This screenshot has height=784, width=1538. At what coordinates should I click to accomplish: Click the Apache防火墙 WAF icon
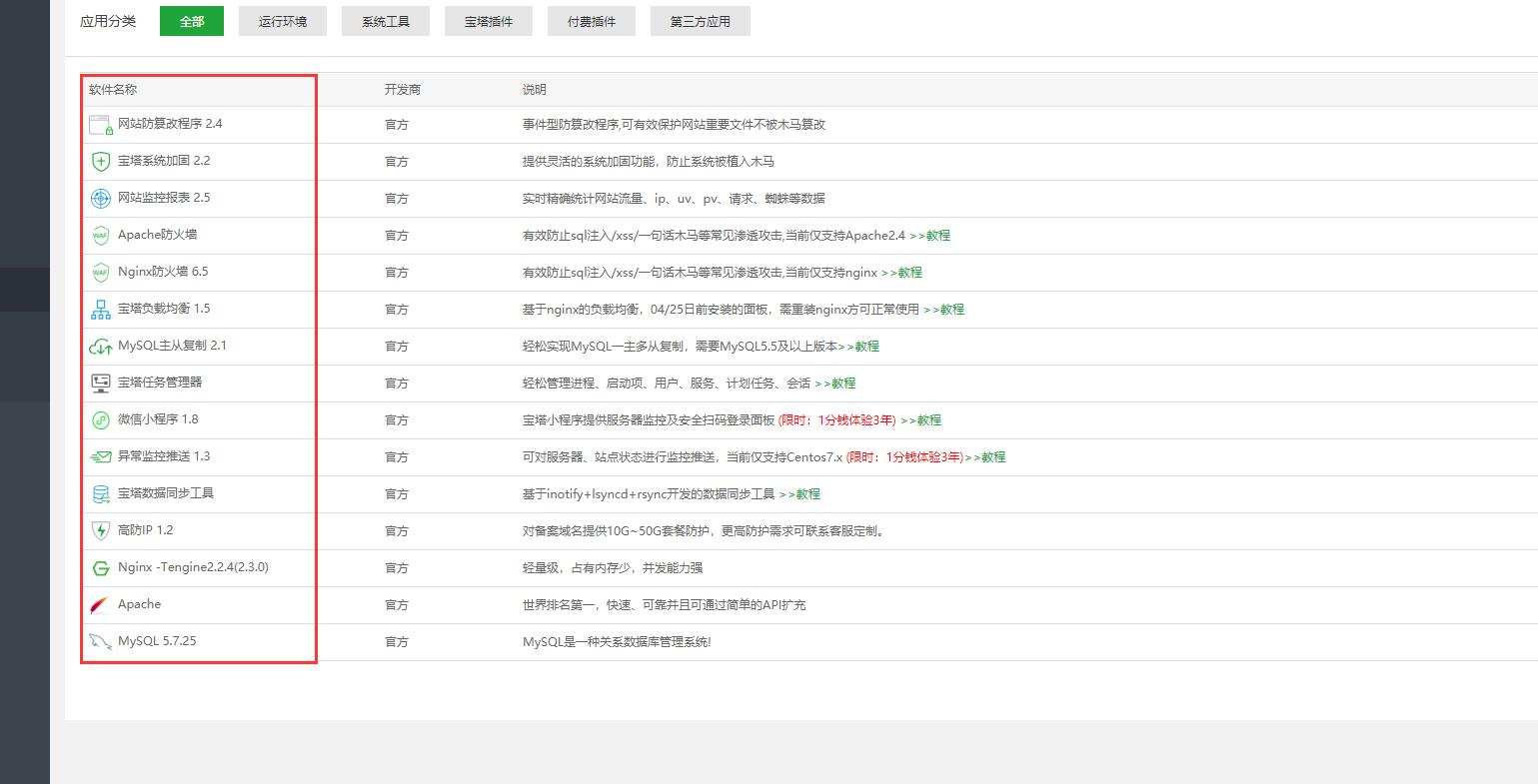[101, 236]
